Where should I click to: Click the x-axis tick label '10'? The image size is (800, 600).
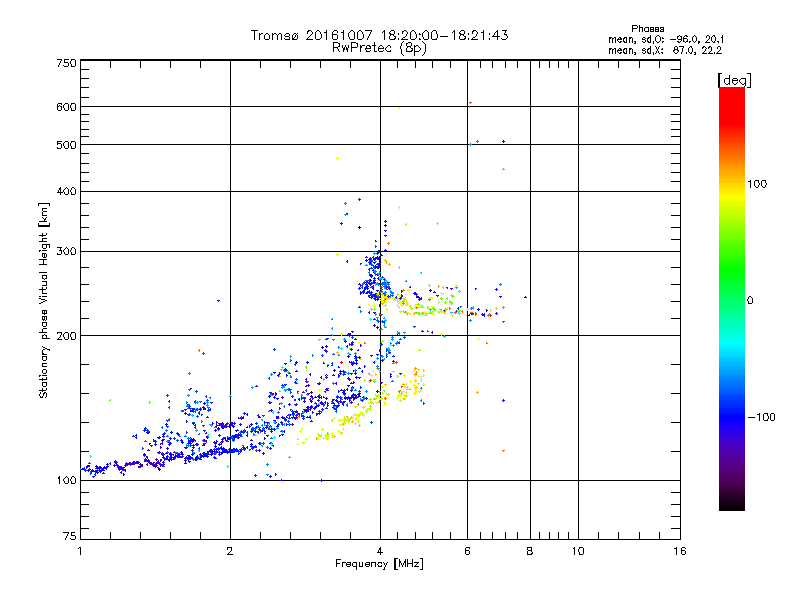tap(578, 551)
